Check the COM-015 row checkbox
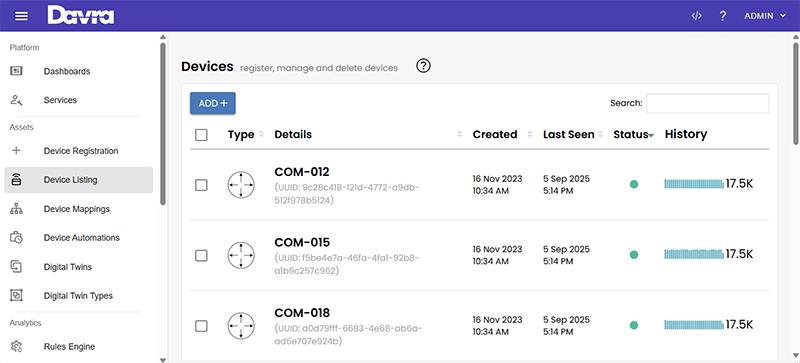This screenshot has width=800, height=363. 202,255
